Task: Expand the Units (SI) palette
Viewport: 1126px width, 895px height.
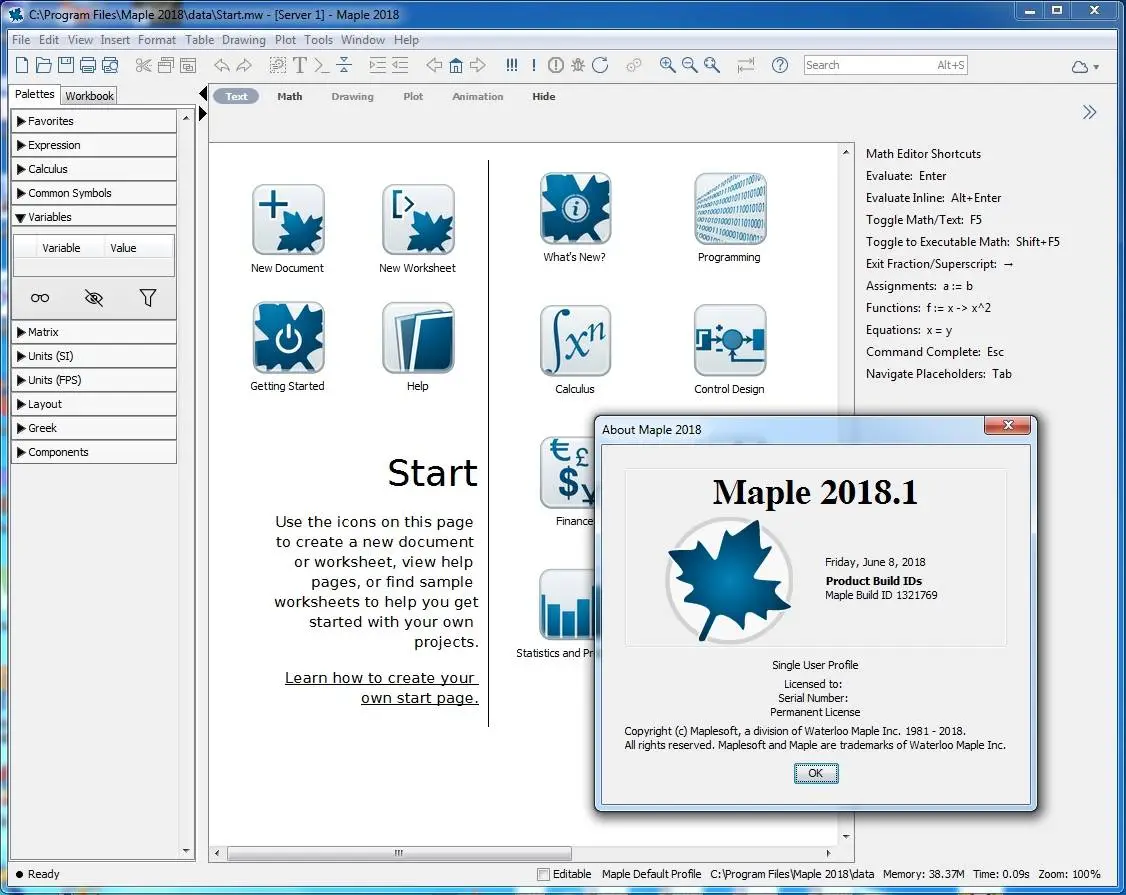Action: click(x=94, y=356)
